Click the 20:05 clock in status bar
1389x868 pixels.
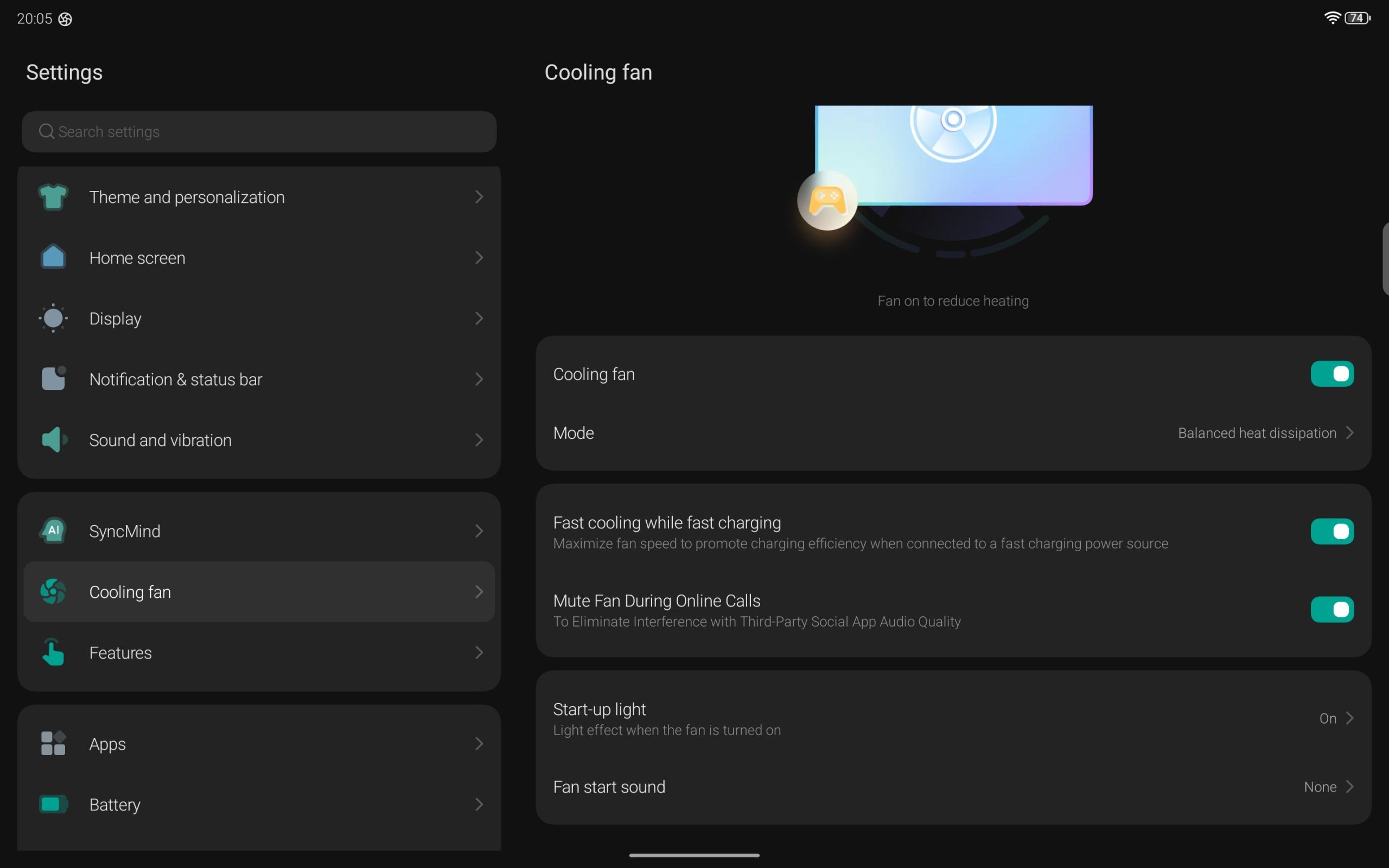point(34,19)
